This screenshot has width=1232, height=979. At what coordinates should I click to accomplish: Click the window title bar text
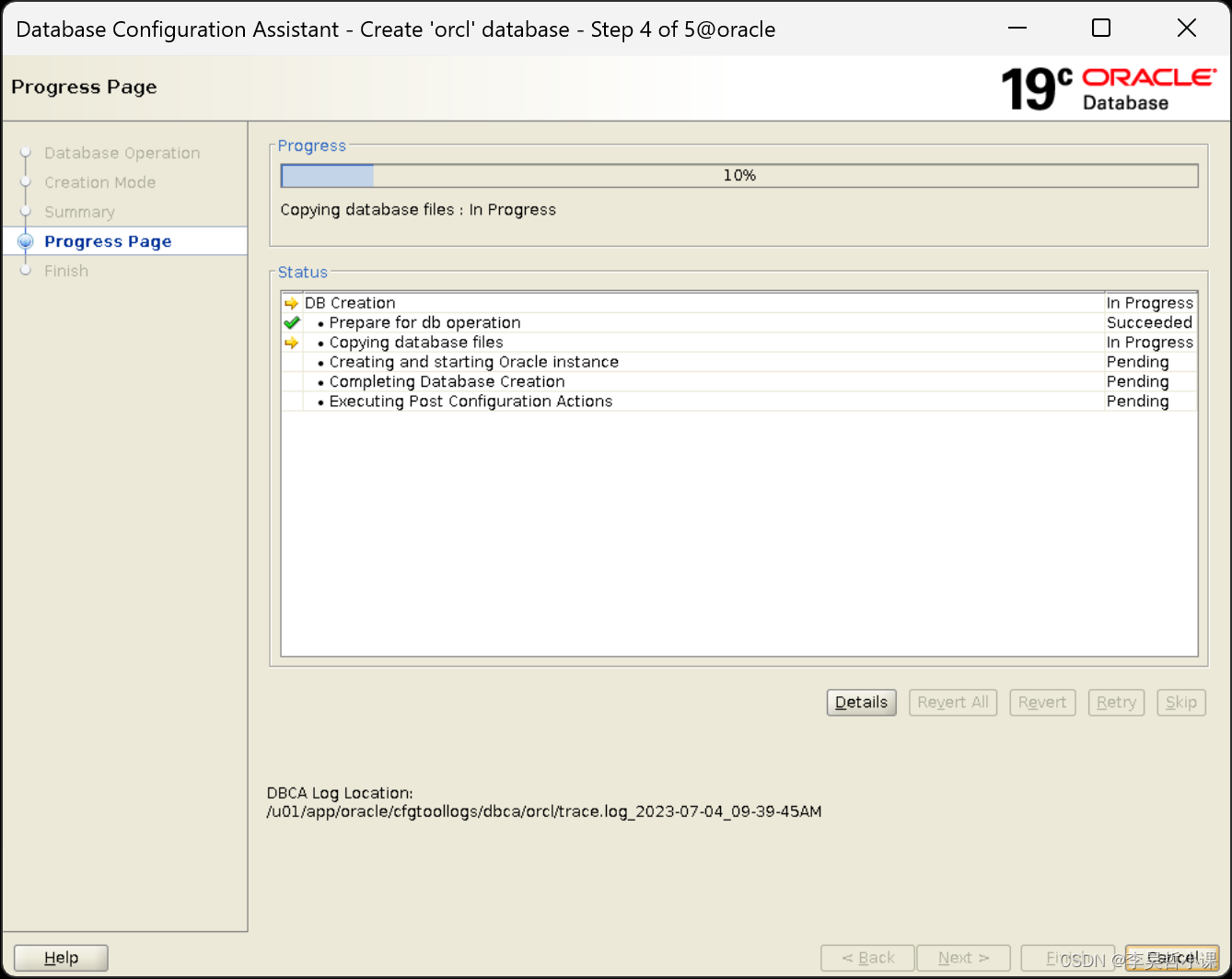point(396,29)
